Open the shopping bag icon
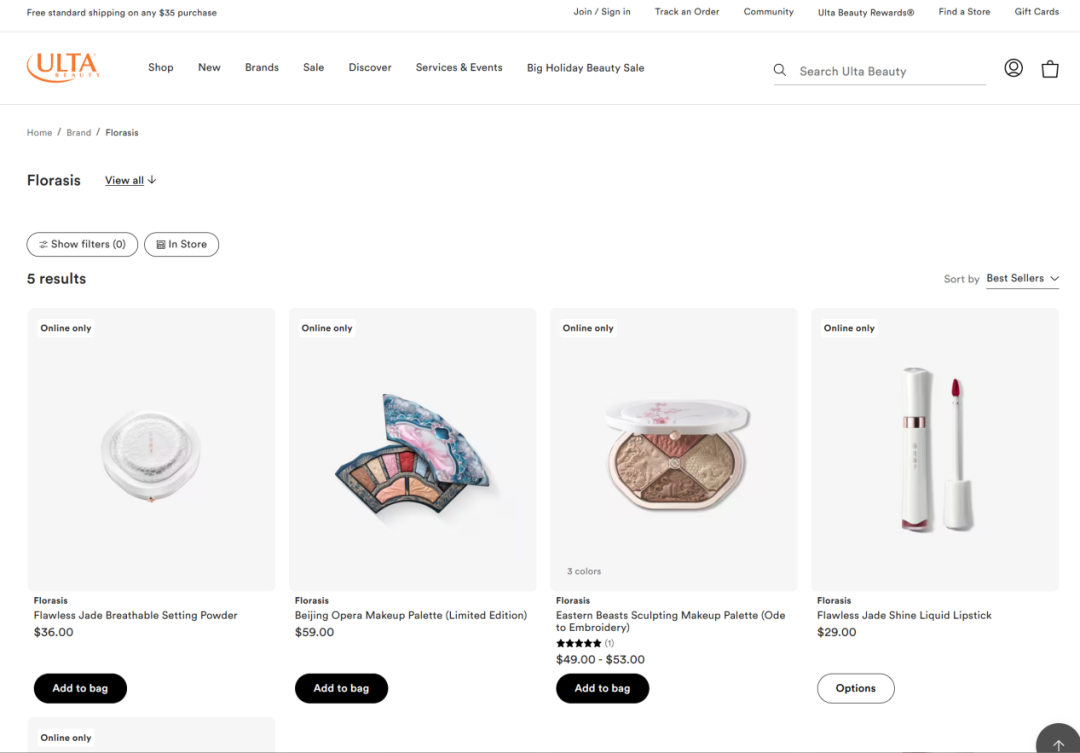Screen dimensions: 1080x753 [x=1050, y=69]
